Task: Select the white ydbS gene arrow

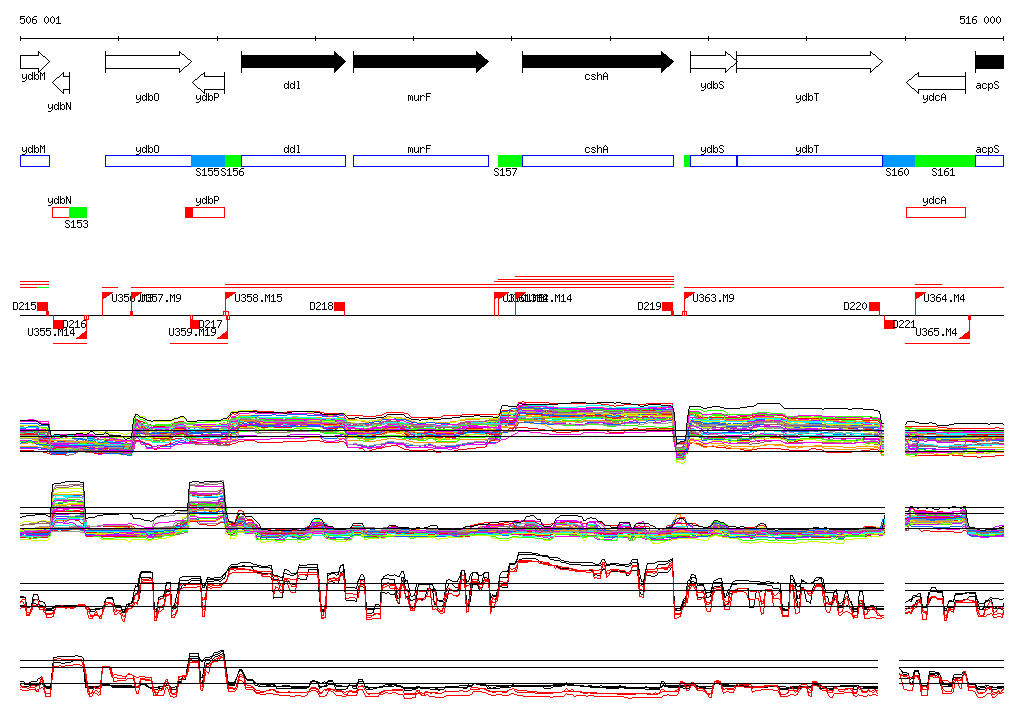Action: click(x=714, y=62)
